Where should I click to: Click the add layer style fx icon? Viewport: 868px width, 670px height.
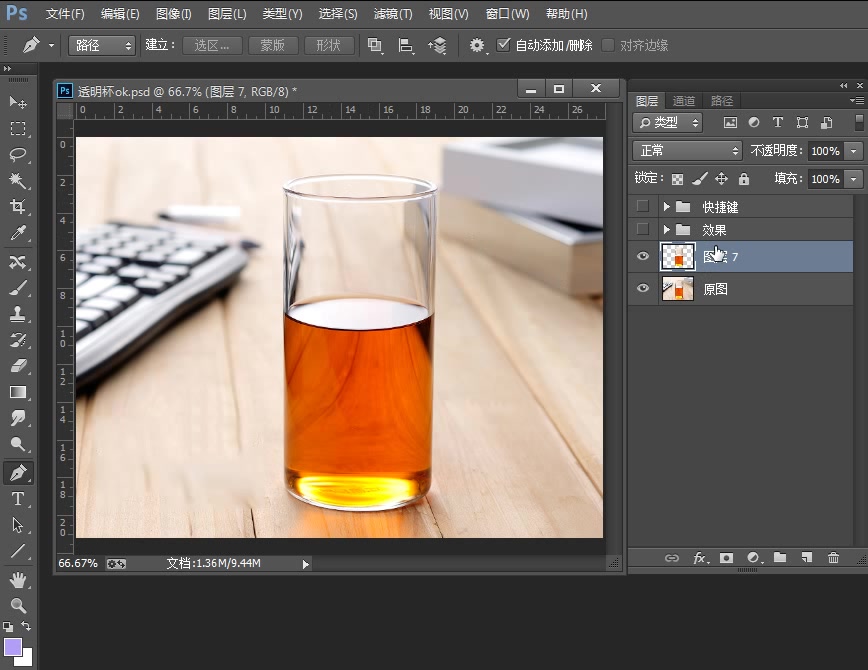tap(700, 558)
